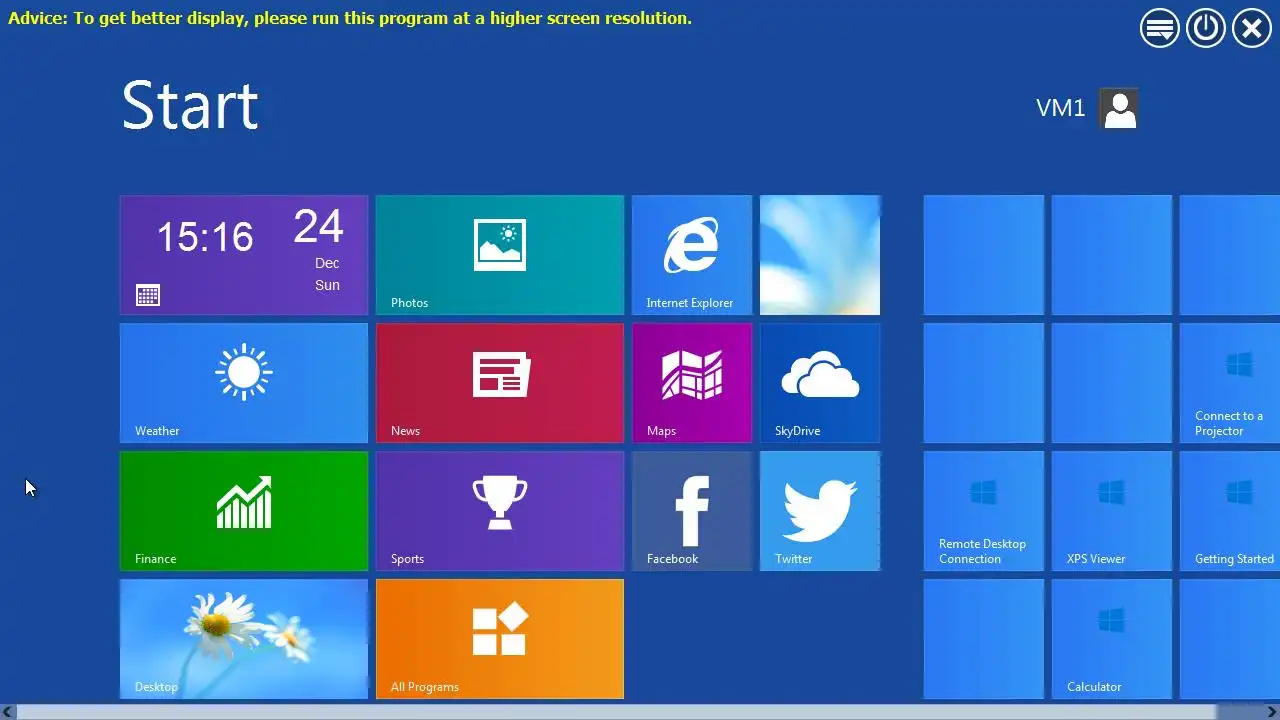Open the Maps tile

coord(692,383)
